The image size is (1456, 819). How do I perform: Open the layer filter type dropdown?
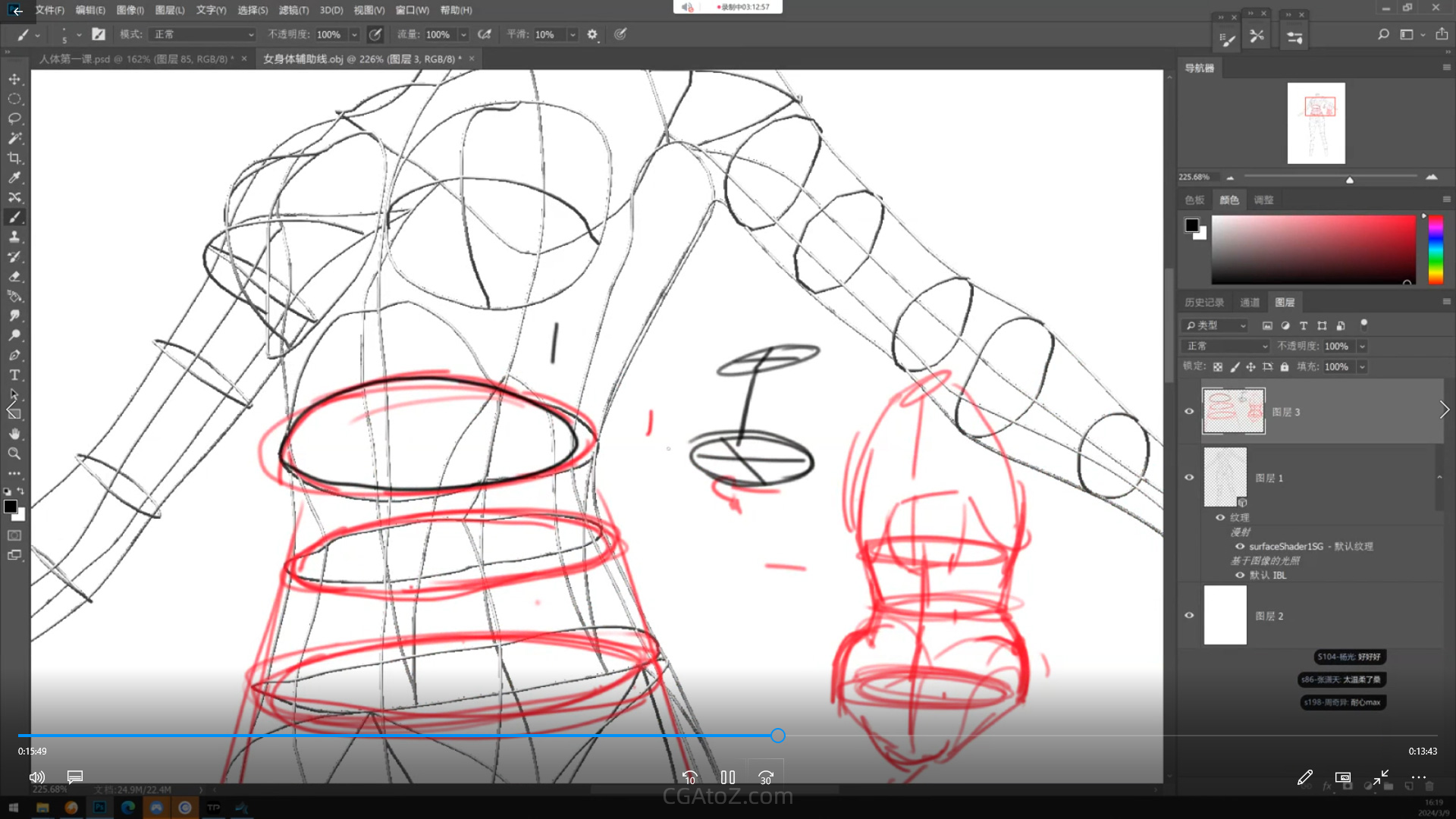pyautogui.click(x=1216, y=325)
